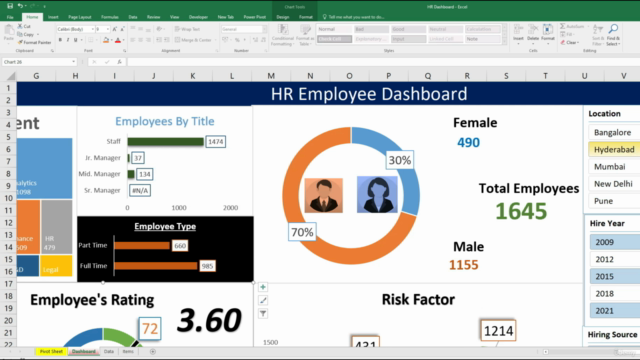
Task: Click the Fill Color bucket icon
Action: tap(106, 40)
